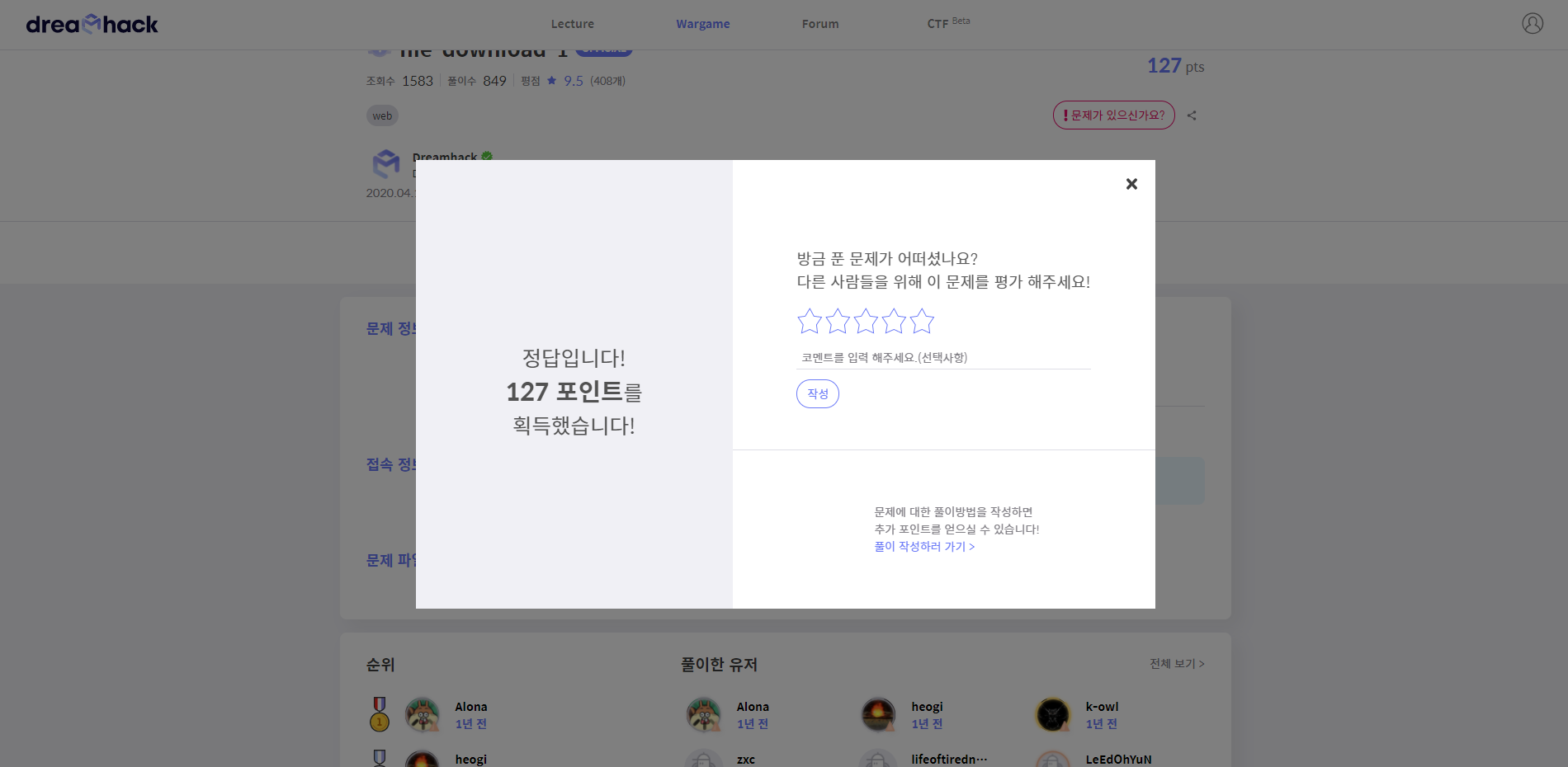Image resolution: width=1568 pixels, height=767 pixels.
Task: Report issue via 문제가 있으신가요? button
Action: (1113, 115)
